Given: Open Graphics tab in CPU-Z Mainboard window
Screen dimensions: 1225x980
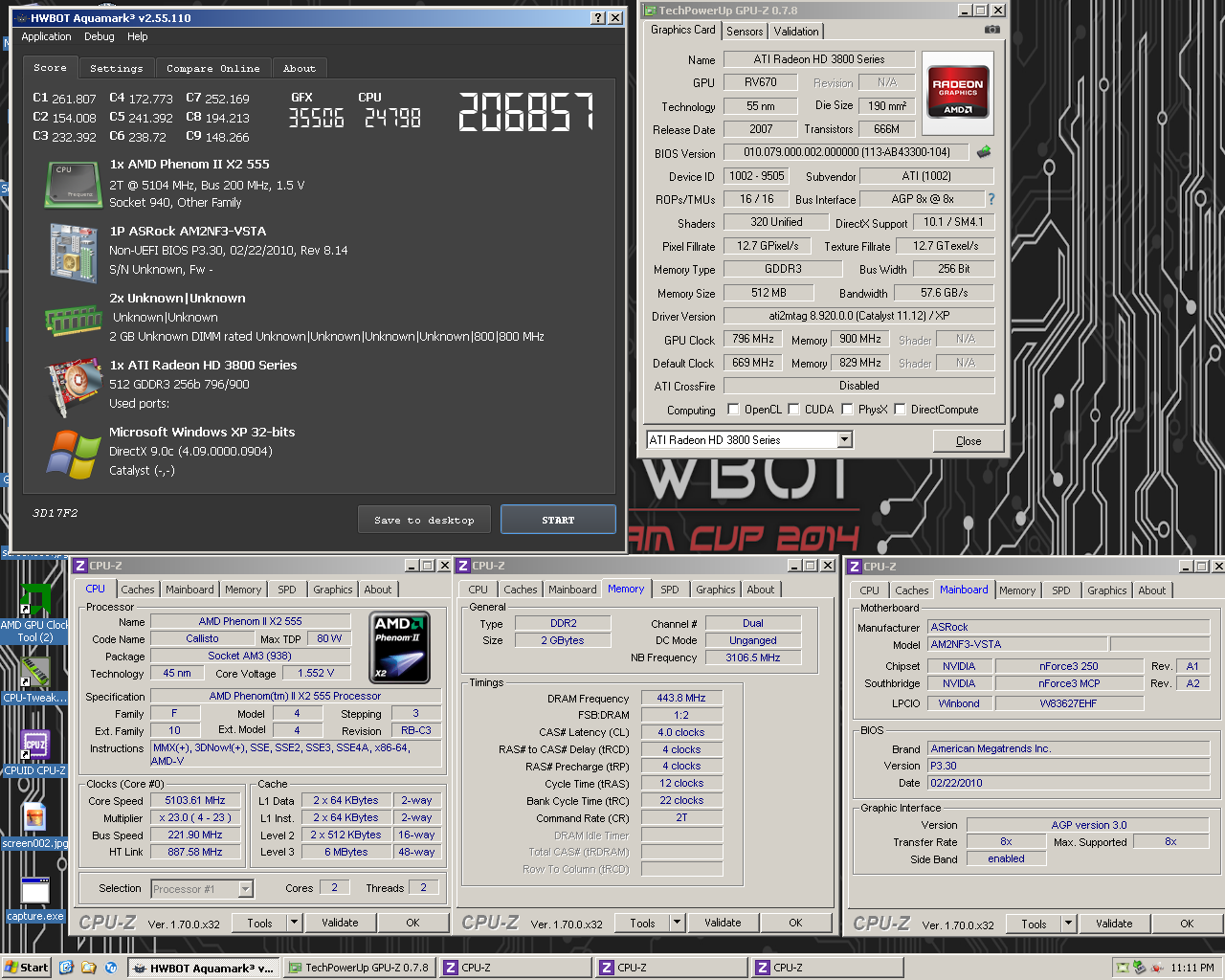Looking at the screenshot, I should pos(1107,590).
